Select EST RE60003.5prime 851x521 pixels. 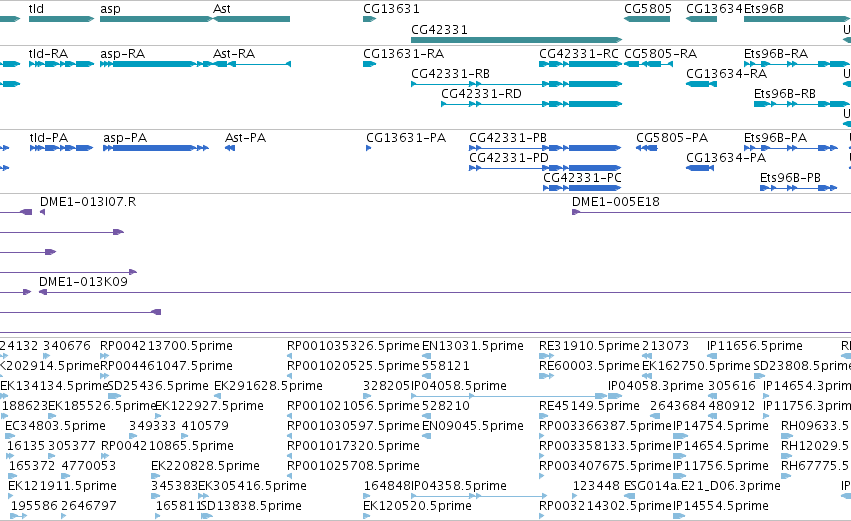tap(589, 366)
